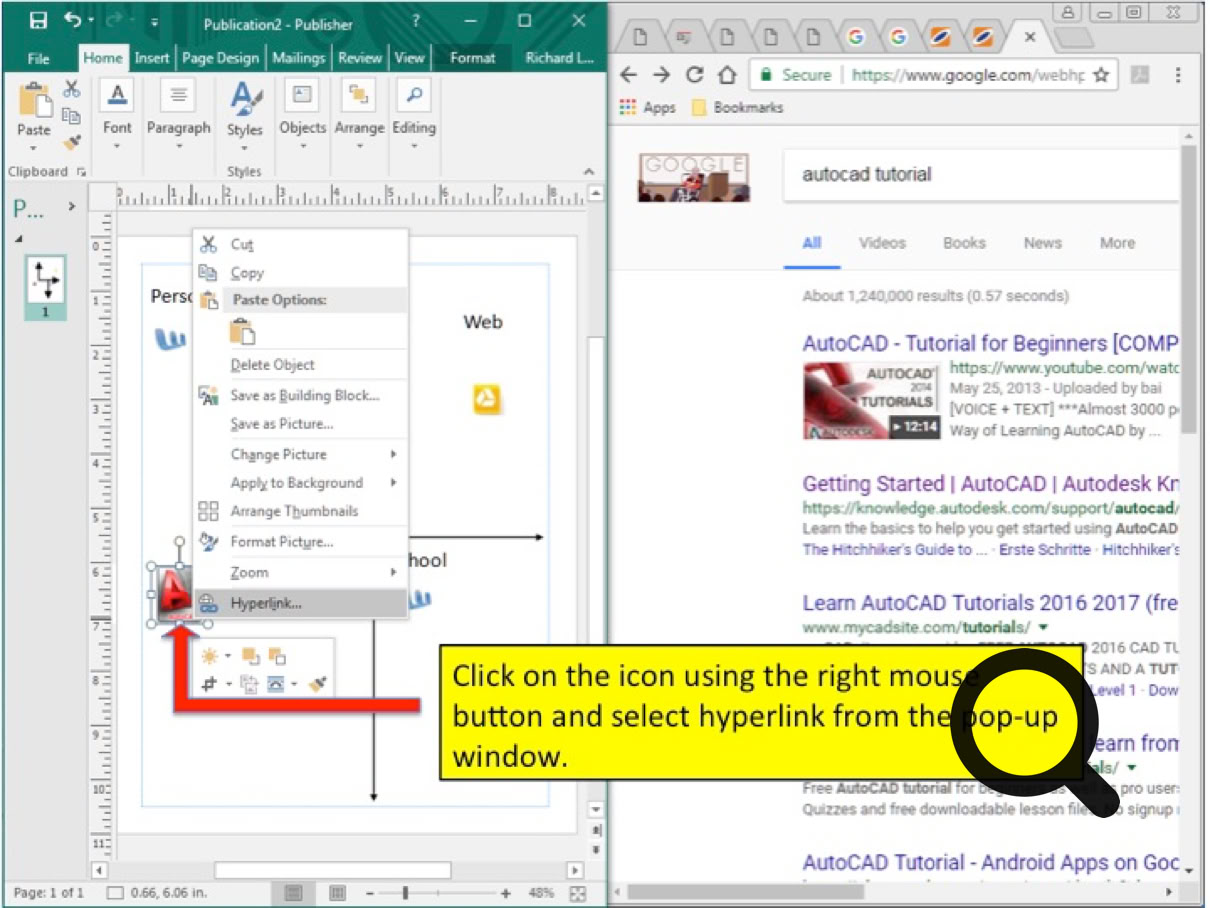Select Hyperlink from the context menu
This screenshot has height=908, width=1210.
[300, 603]
